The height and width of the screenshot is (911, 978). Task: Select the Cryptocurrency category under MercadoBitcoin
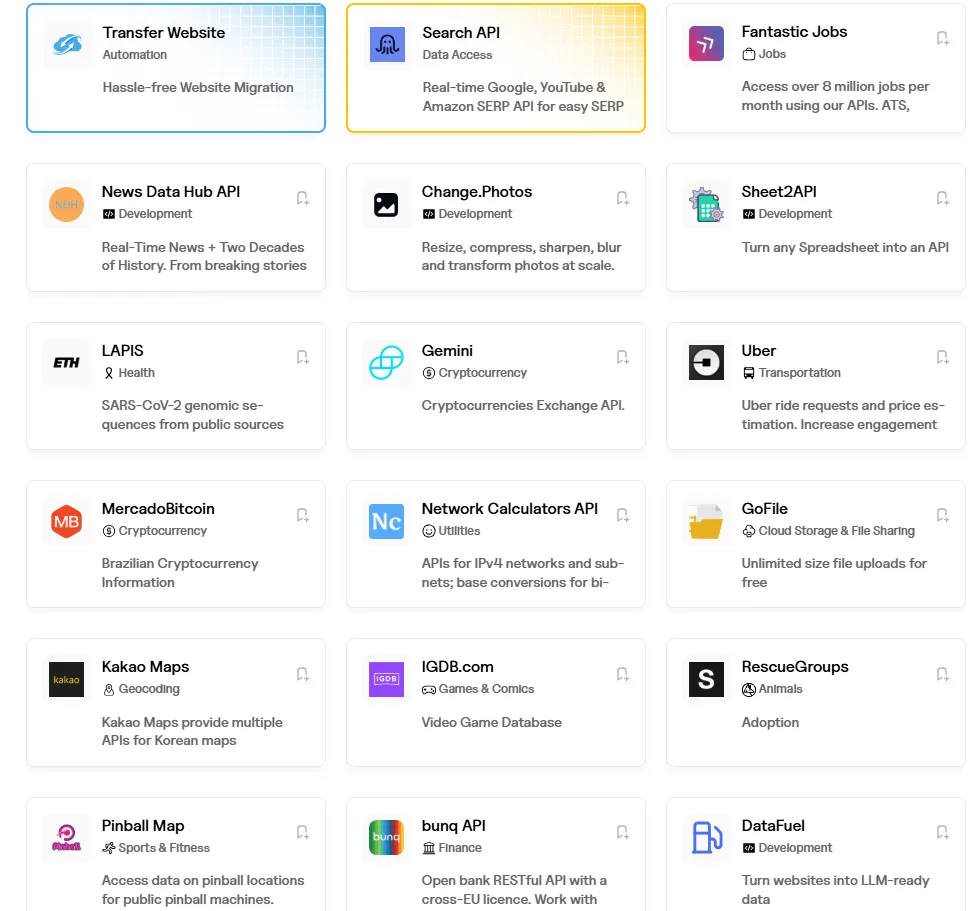point(155,531)
